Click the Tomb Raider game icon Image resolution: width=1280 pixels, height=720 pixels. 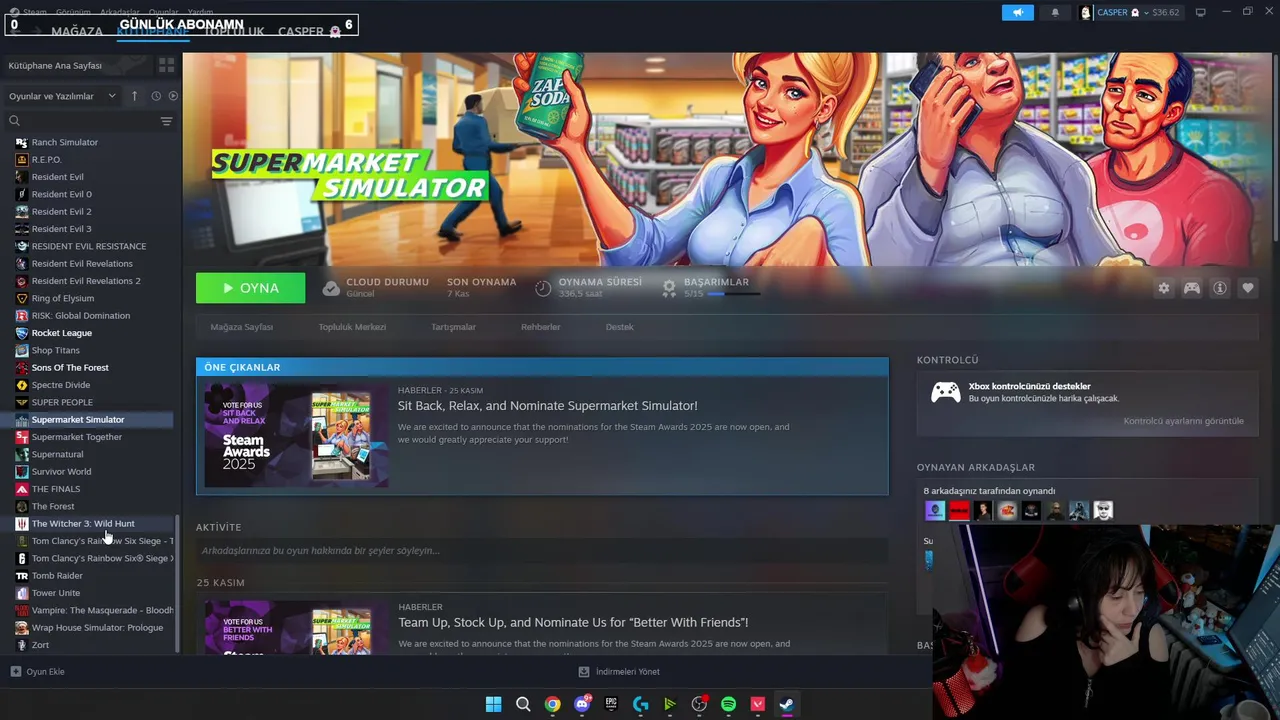22,576
